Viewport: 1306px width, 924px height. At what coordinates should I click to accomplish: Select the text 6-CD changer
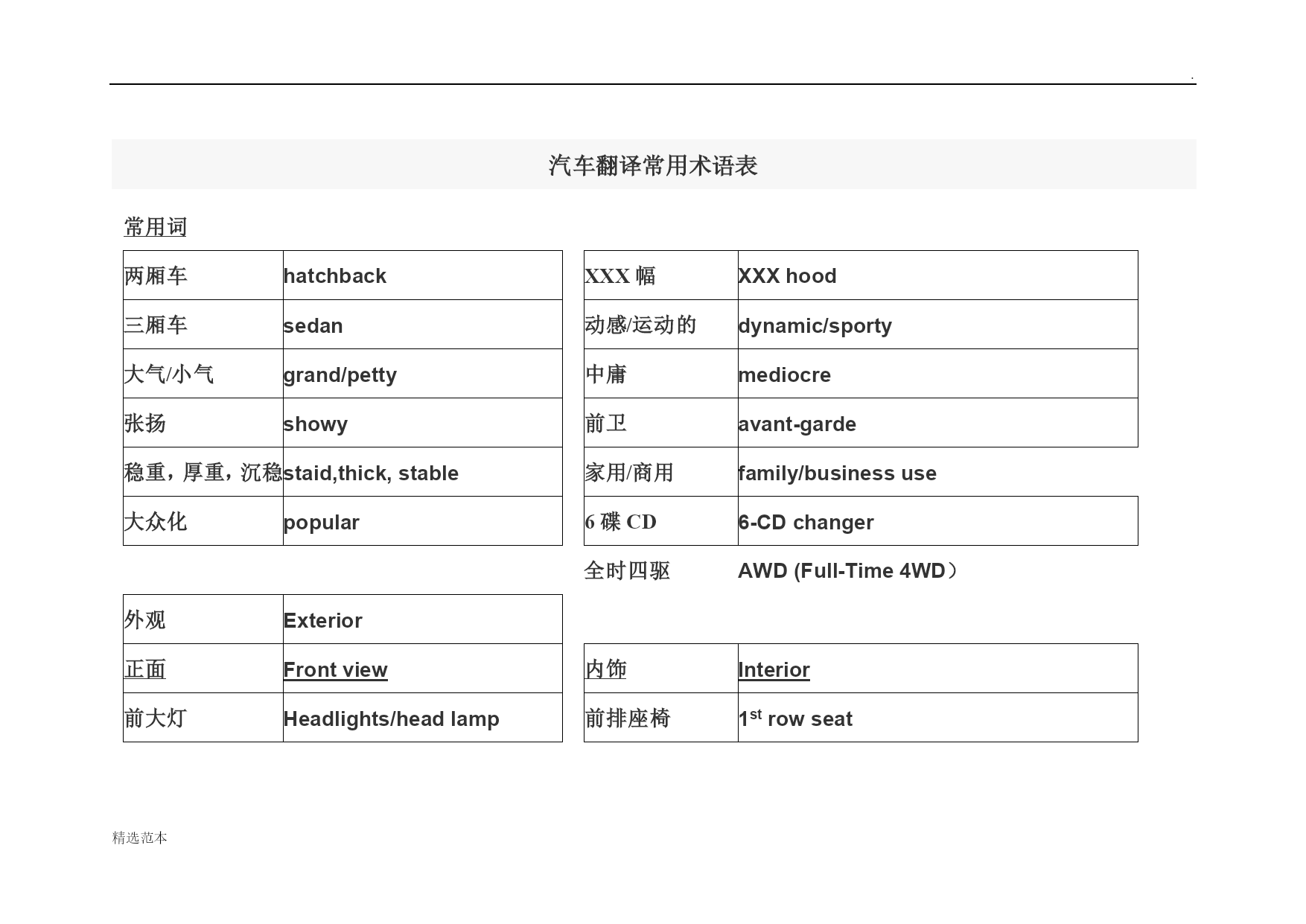point(806,523)
